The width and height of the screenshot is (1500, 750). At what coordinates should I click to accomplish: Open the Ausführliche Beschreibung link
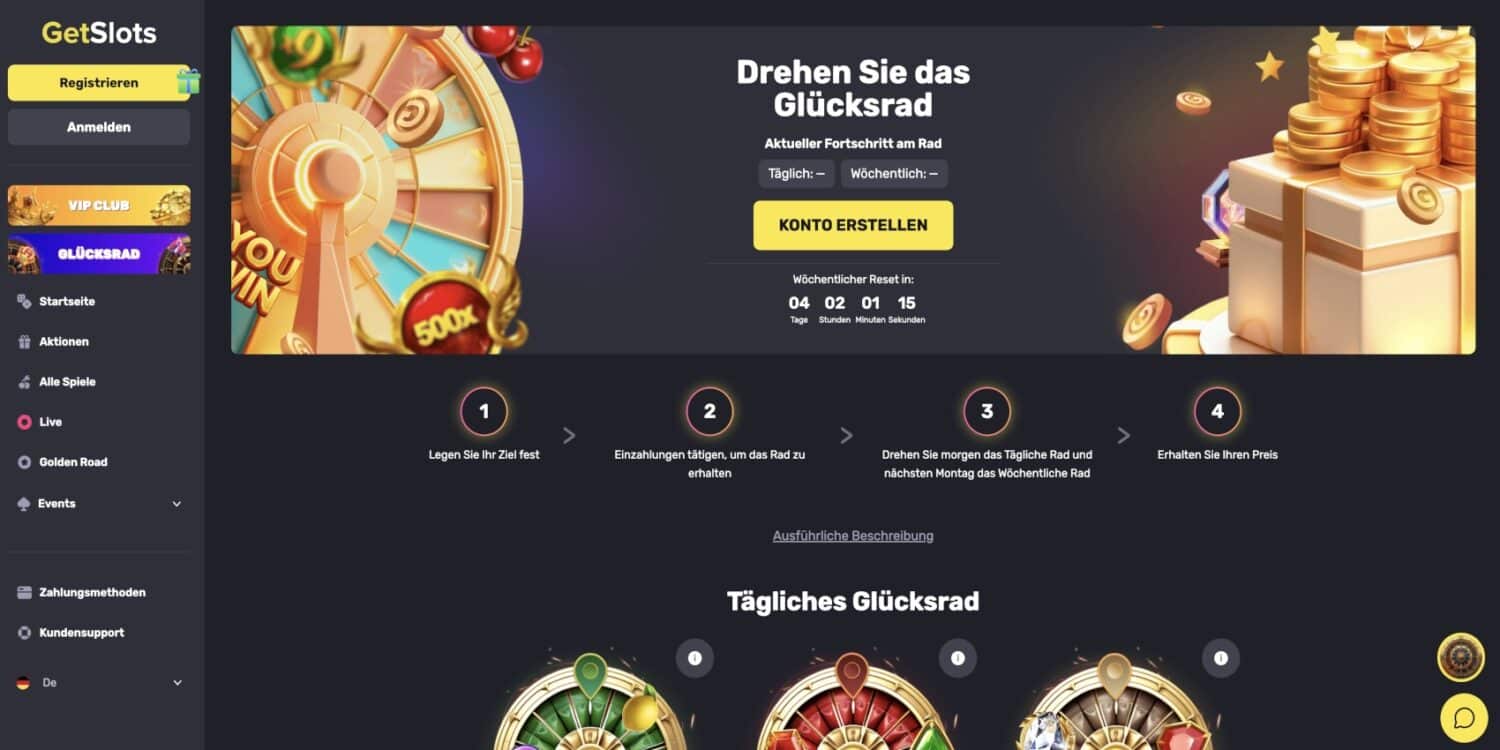[853, 535]
